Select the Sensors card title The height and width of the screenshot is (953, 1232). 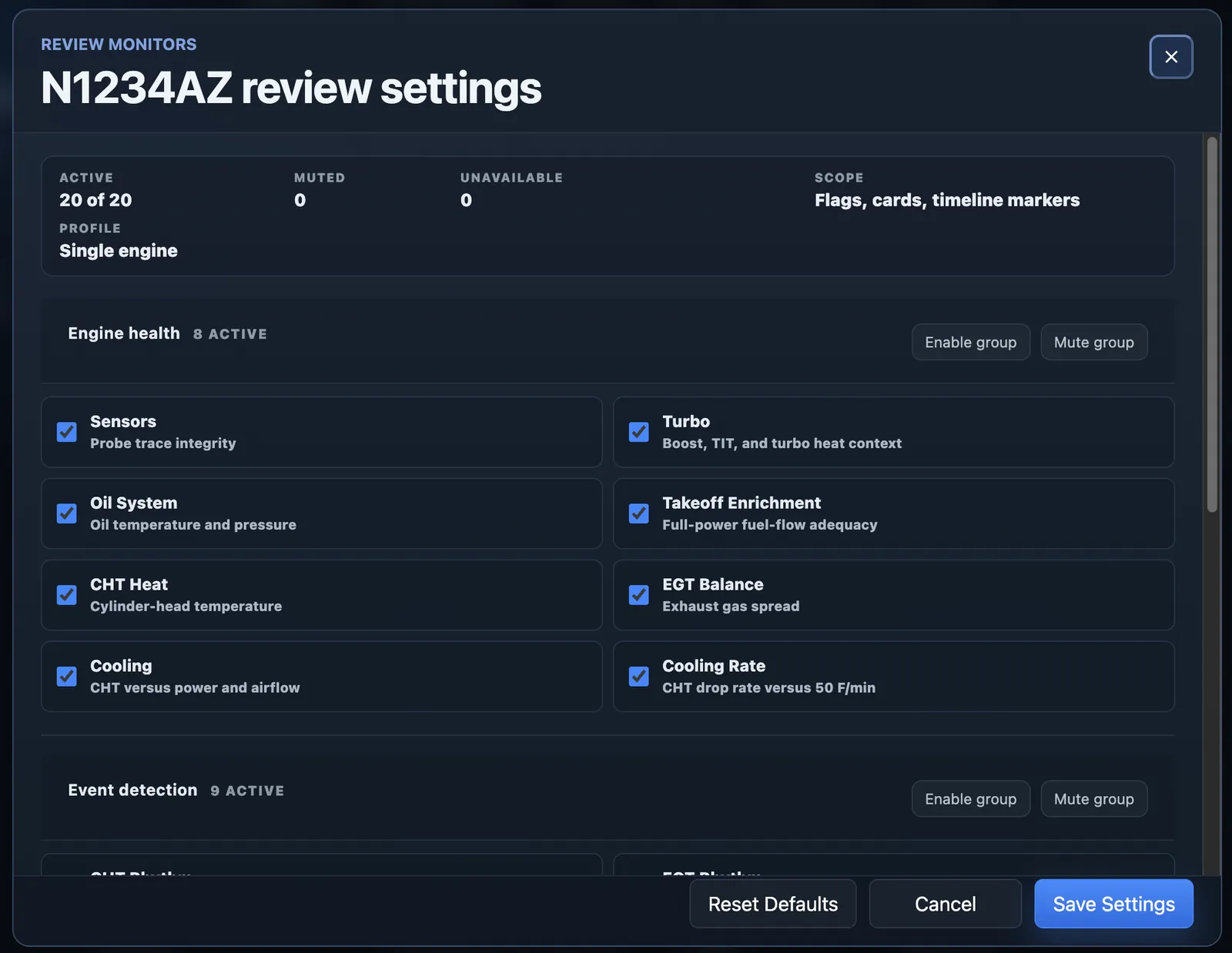point(123,421)
